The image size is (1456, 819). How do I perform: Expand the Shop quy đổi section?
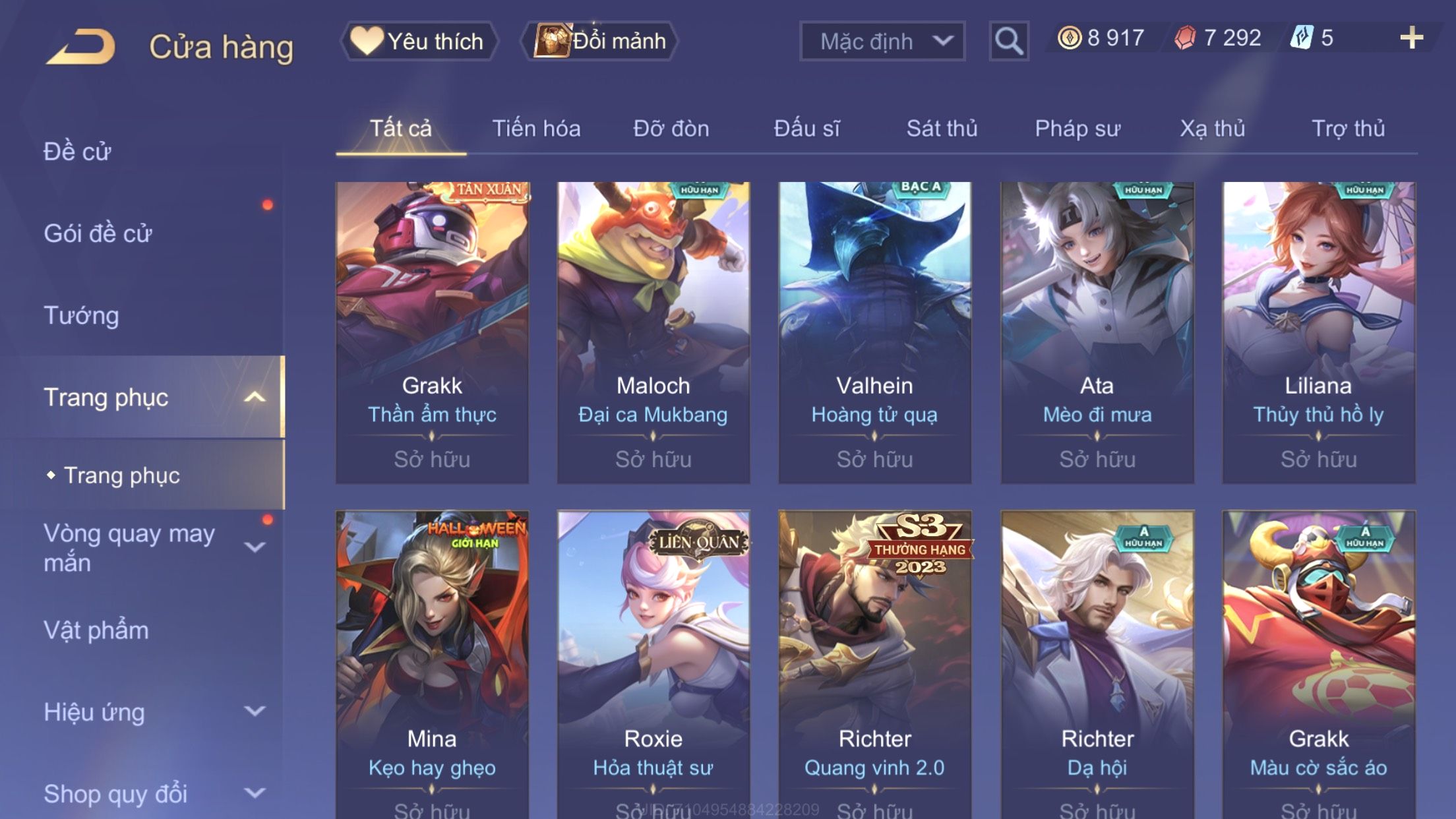255,793
